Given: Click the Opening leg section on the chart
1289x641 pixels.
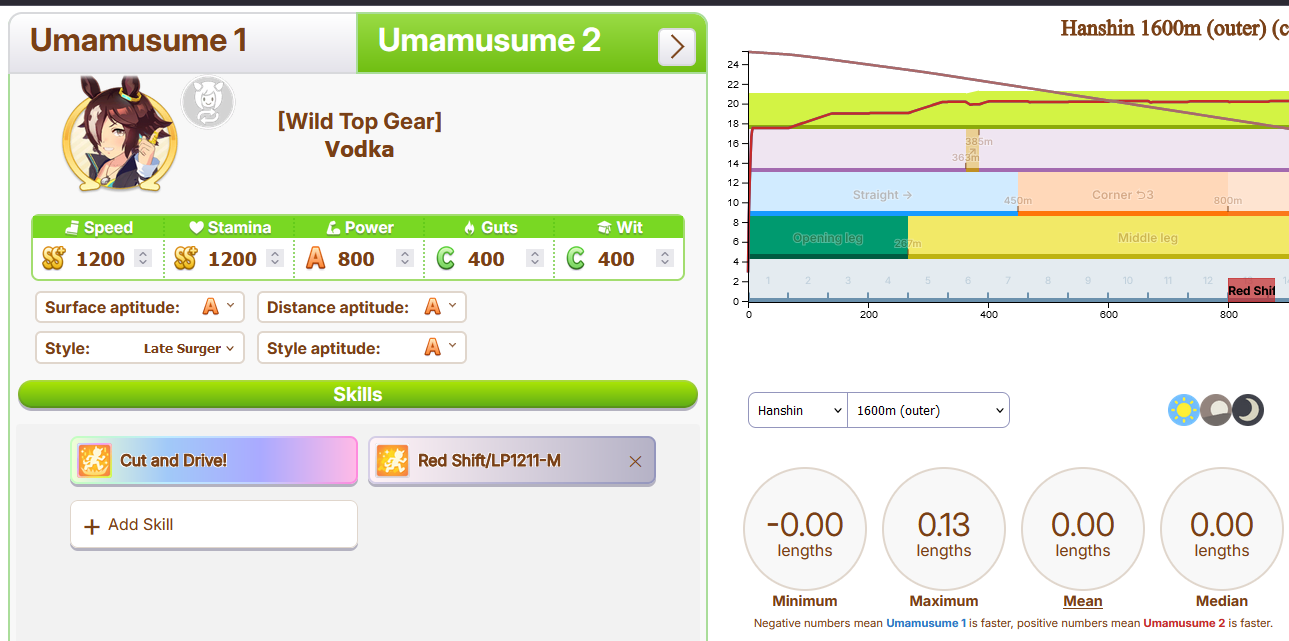Looking at the screenshot, I should (828, 238).
